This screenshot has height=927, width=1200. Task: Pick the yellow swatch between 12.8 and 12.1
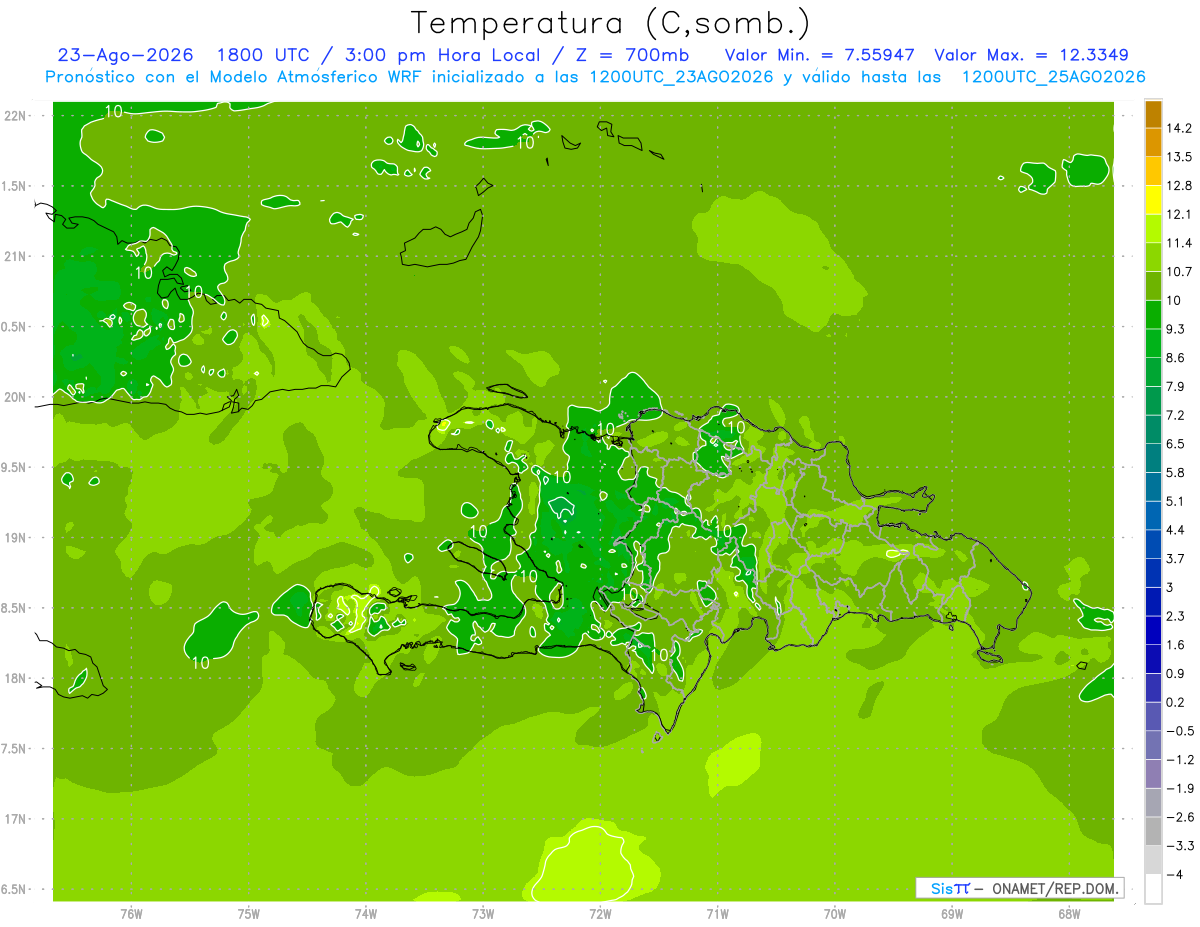[1153, 200]
